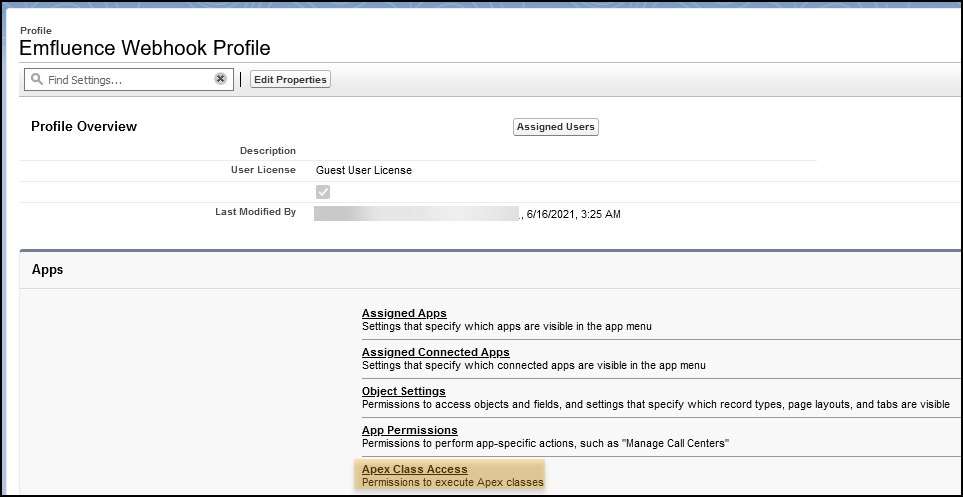Clear the Find Settings search box
The image size is (963, 497).
coord(220,79)
